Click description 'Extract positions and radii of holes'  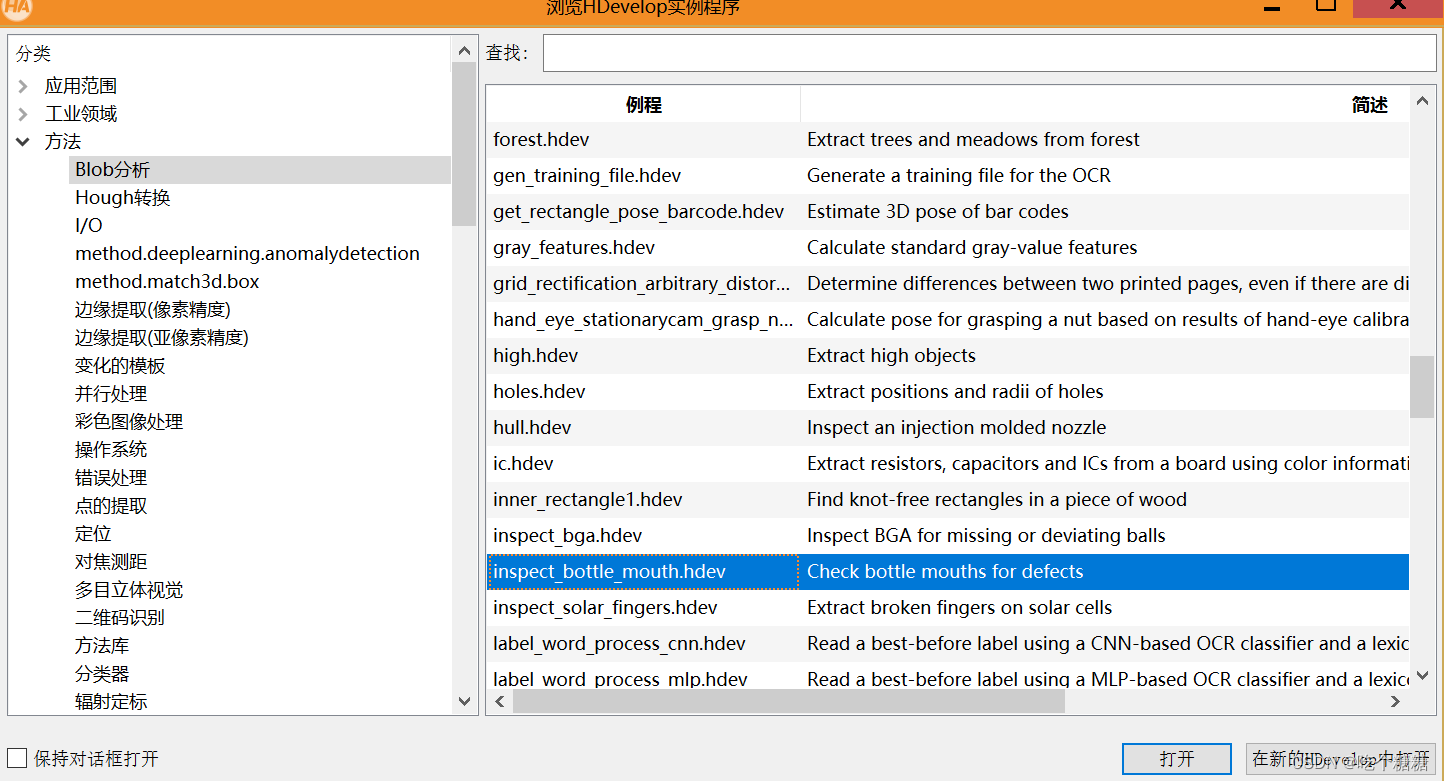[x=955, y=392]
